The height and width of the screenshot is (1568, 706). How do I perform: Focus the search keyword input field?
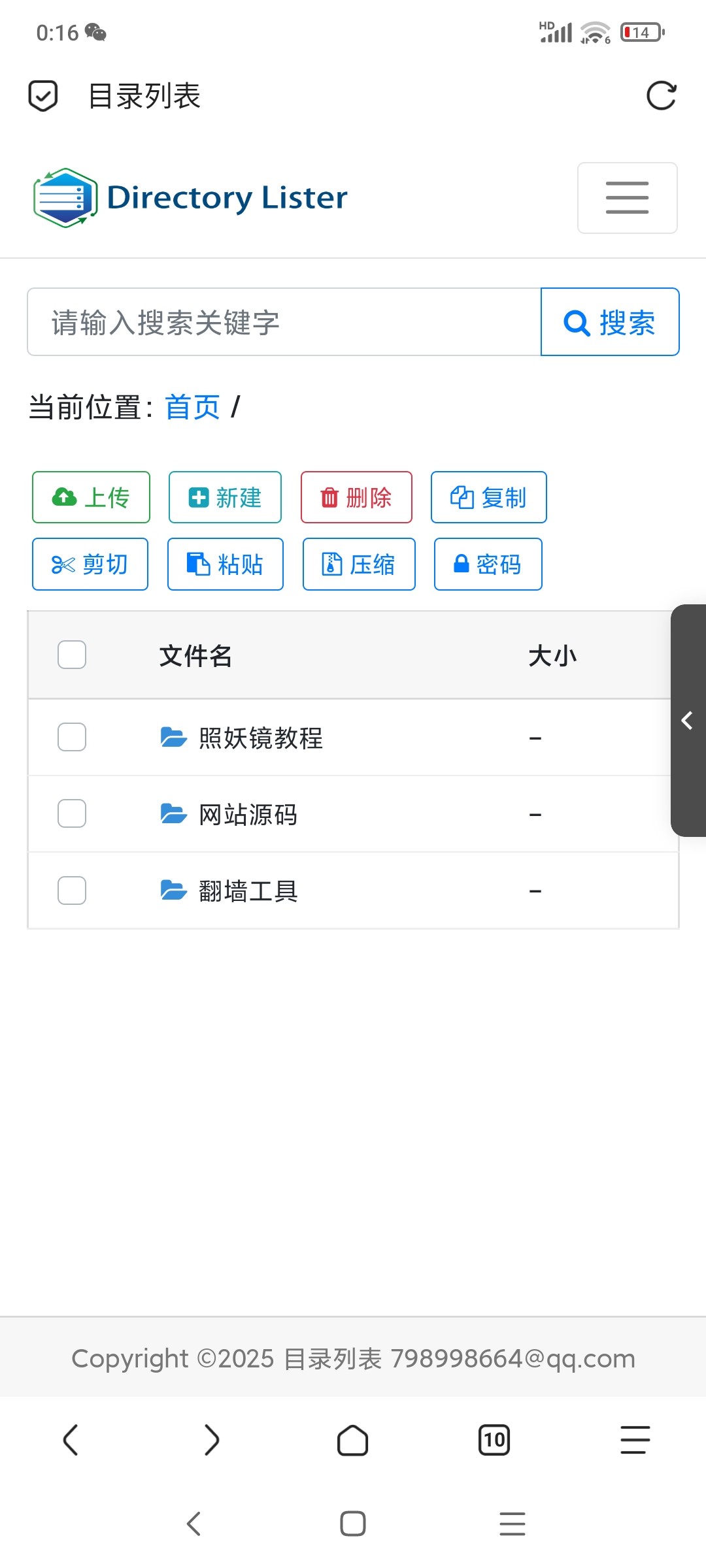284,322
